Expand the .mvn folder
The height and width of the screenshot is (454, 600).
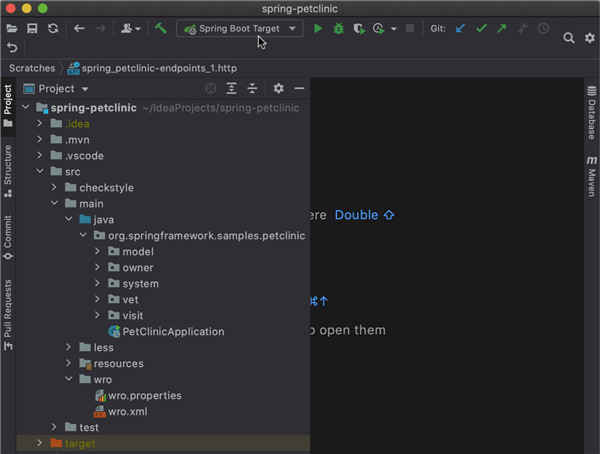point(39,140)
